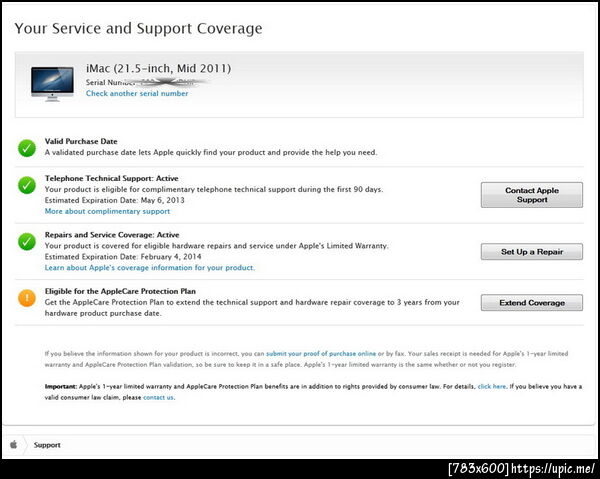
Task: Click the green checkmark beside Repairs and Service Coverage
Action: point(27,241)
